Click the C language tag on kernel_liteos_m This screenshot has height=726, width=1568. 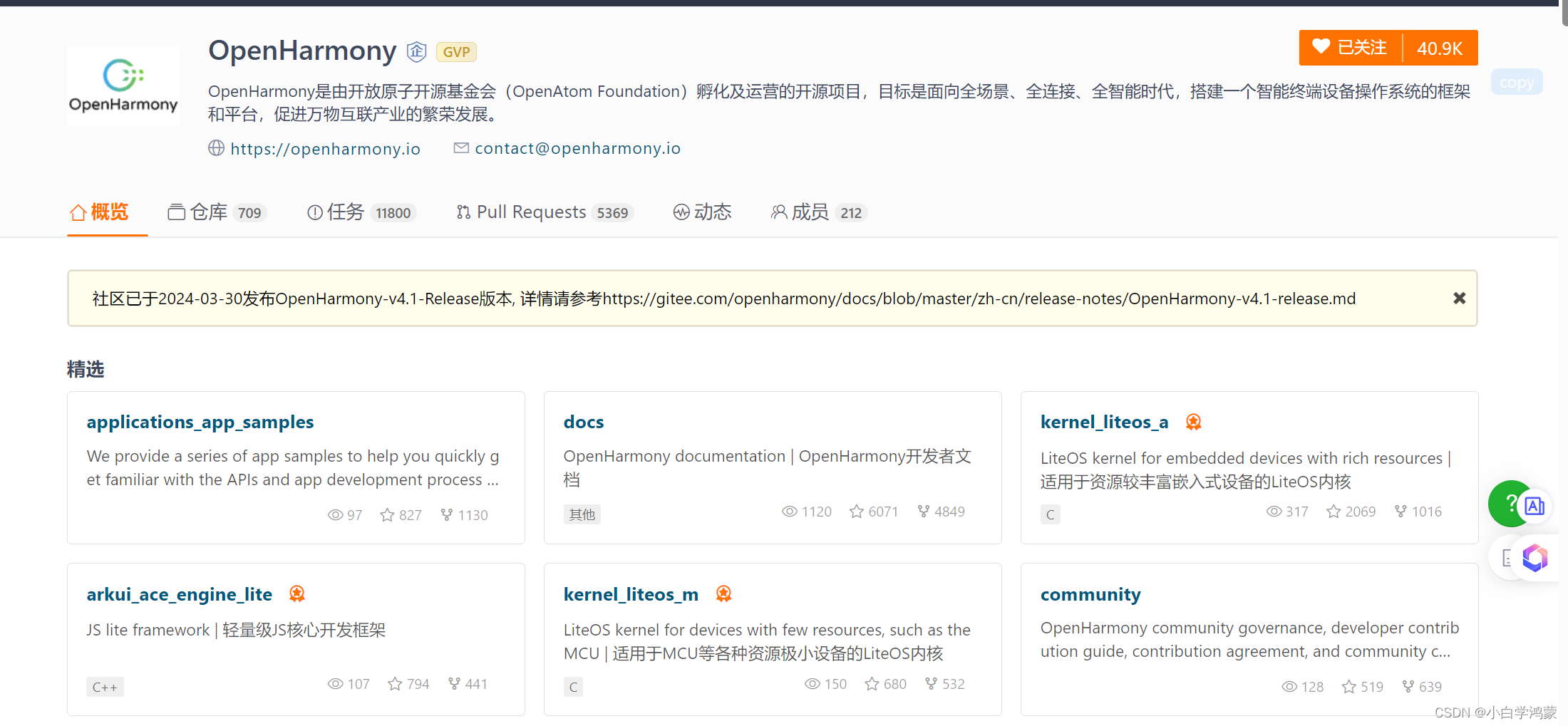pyautogui.click(x=573, y=687)
